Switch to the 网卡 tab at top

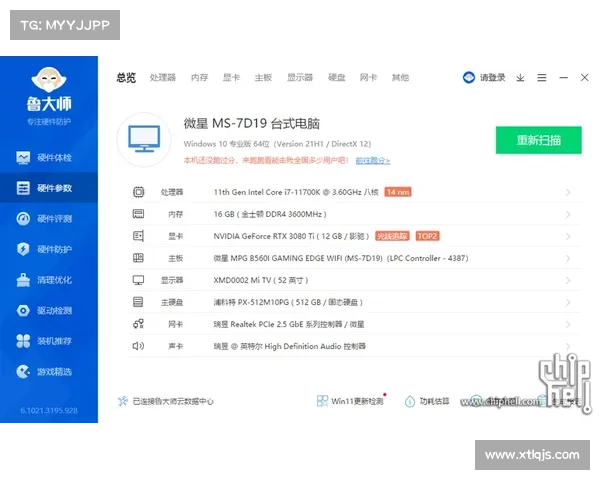point(368,78)
